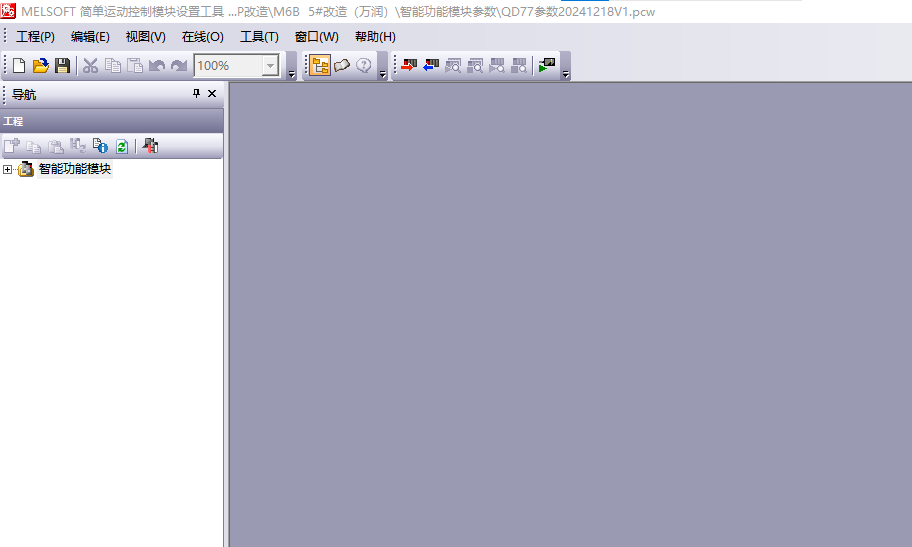Open the 在线(O) menu
912x547 pixels.
pyautogui.click(x=202, y=37)
